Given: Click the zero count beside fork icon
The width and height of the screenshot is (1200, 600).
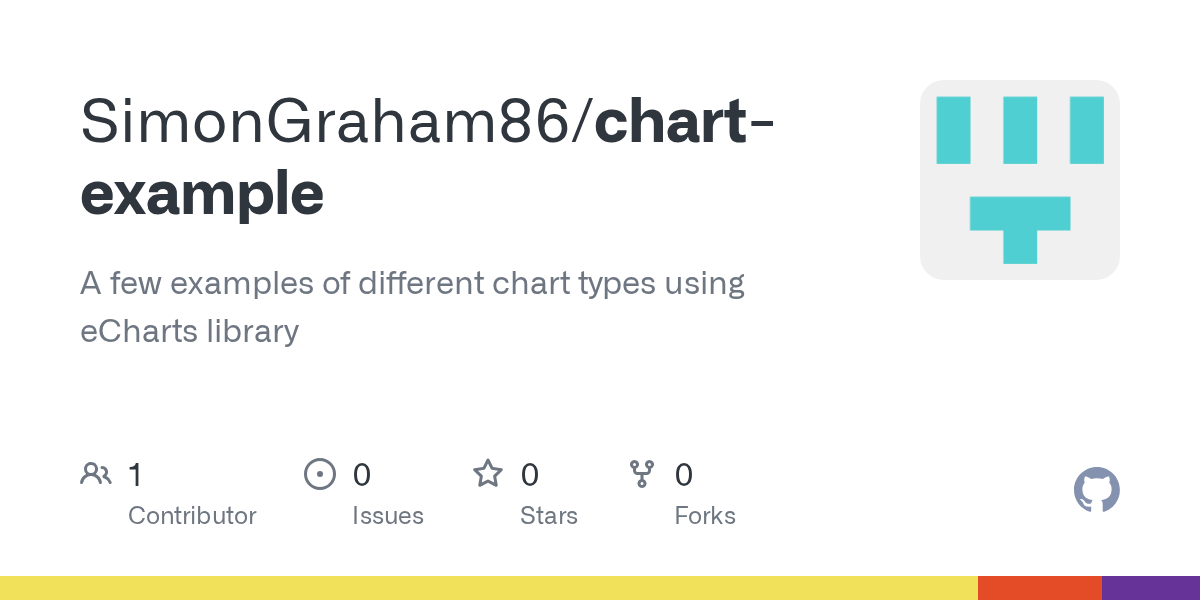Looking at the screenshot, I should click(683, 475).
